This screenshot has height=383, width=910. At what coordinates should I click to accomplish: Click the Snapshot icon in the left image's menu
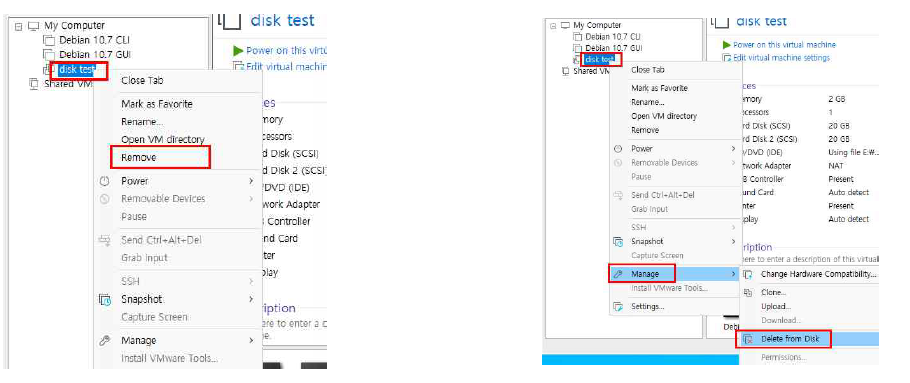click(x=104, y=300)
